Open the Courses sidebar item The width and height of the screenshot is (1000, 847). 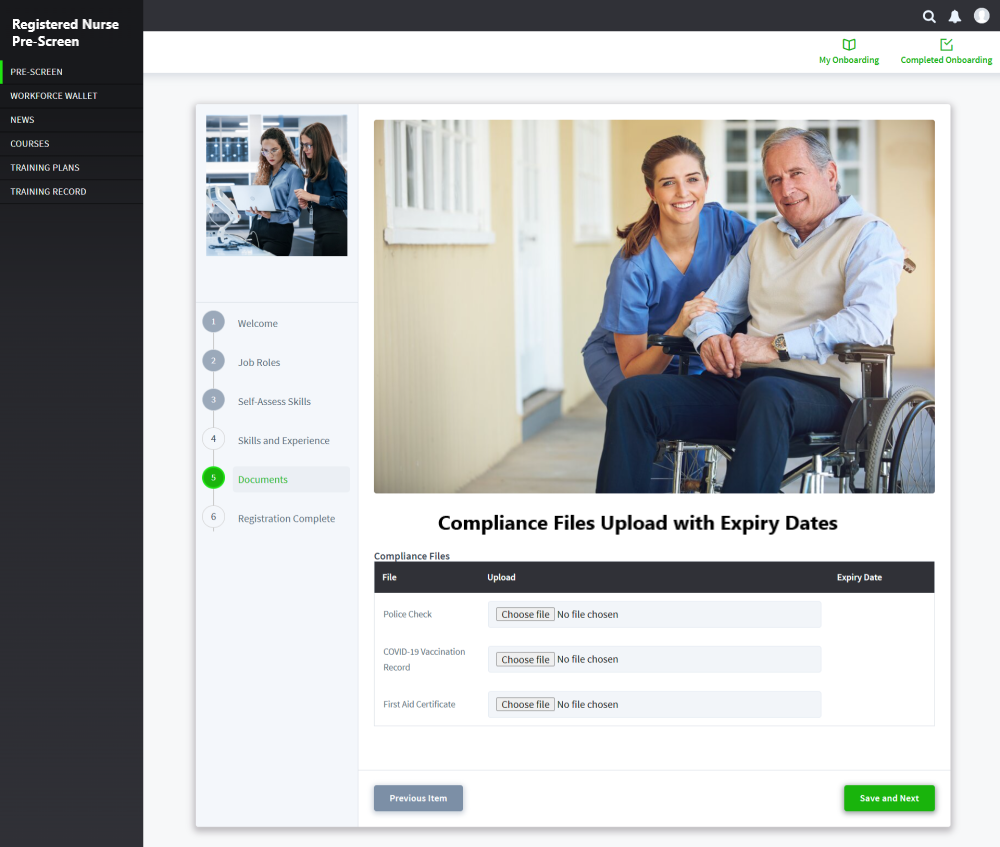pos(30,144)
